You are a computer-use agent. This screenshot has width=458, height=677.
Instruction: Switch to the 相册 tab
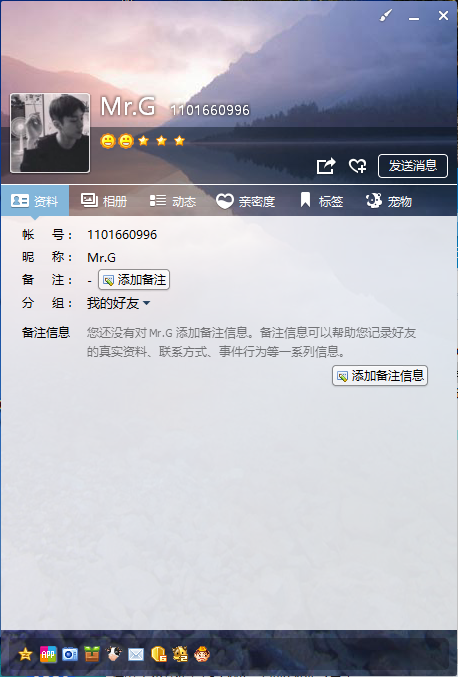pyautogui.click(x=104, y=201)
